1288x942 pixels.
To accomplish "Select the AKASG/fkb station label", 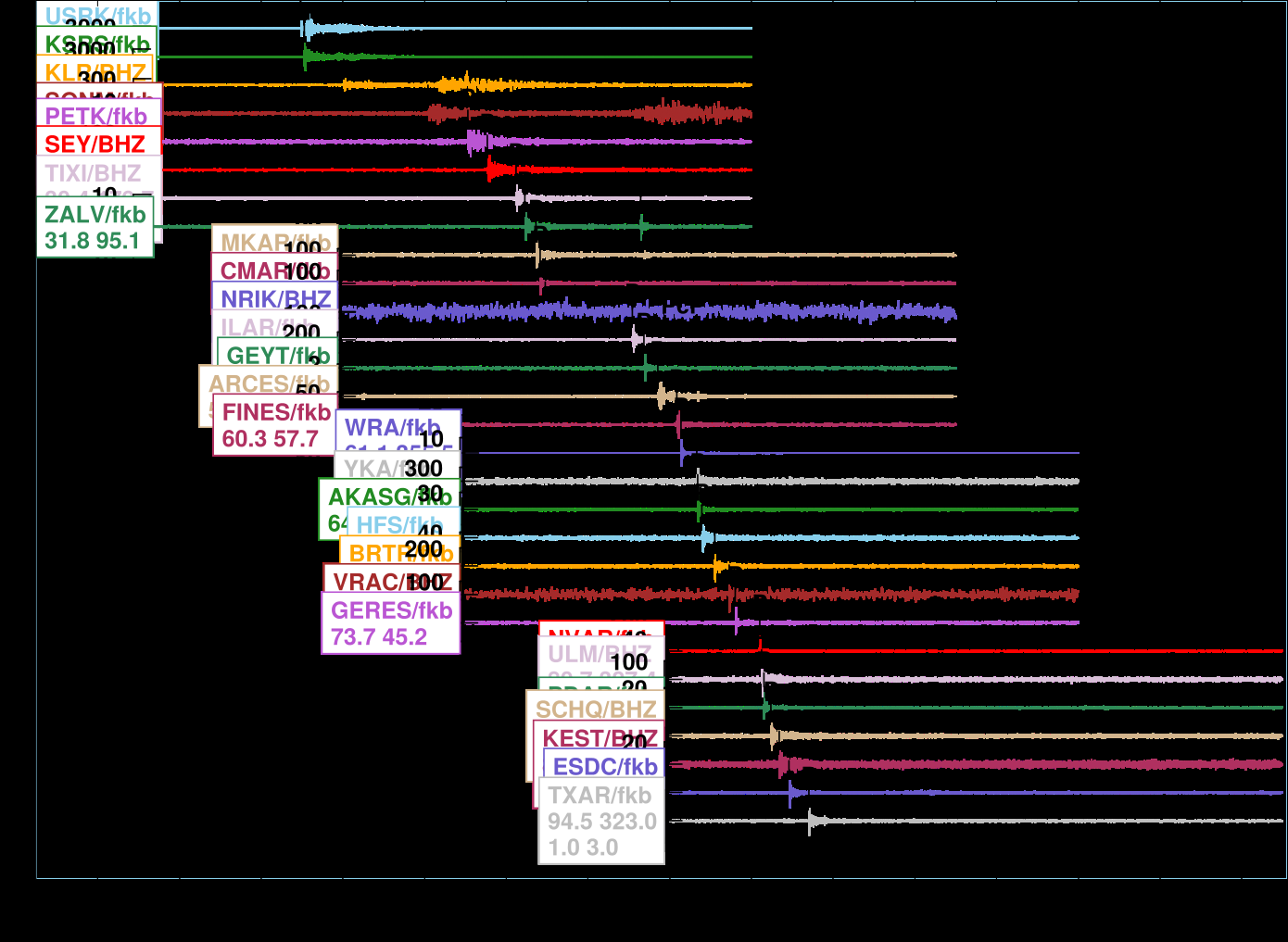I will (x=390, y=496).
